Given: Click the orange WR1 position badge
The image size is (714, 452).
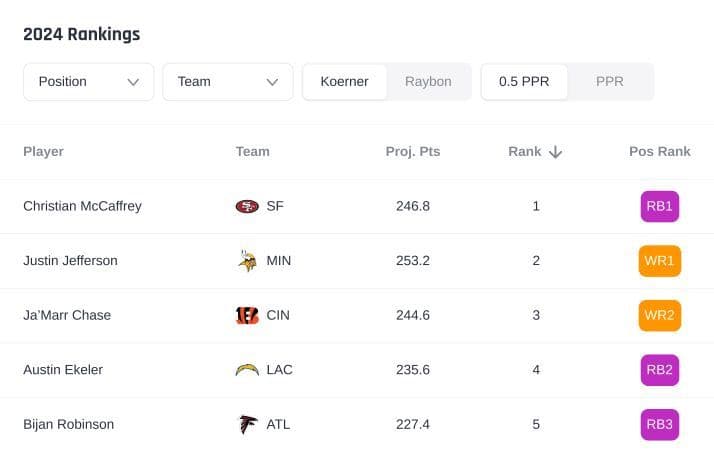Looking at the screenshot, I should (659, 261).
